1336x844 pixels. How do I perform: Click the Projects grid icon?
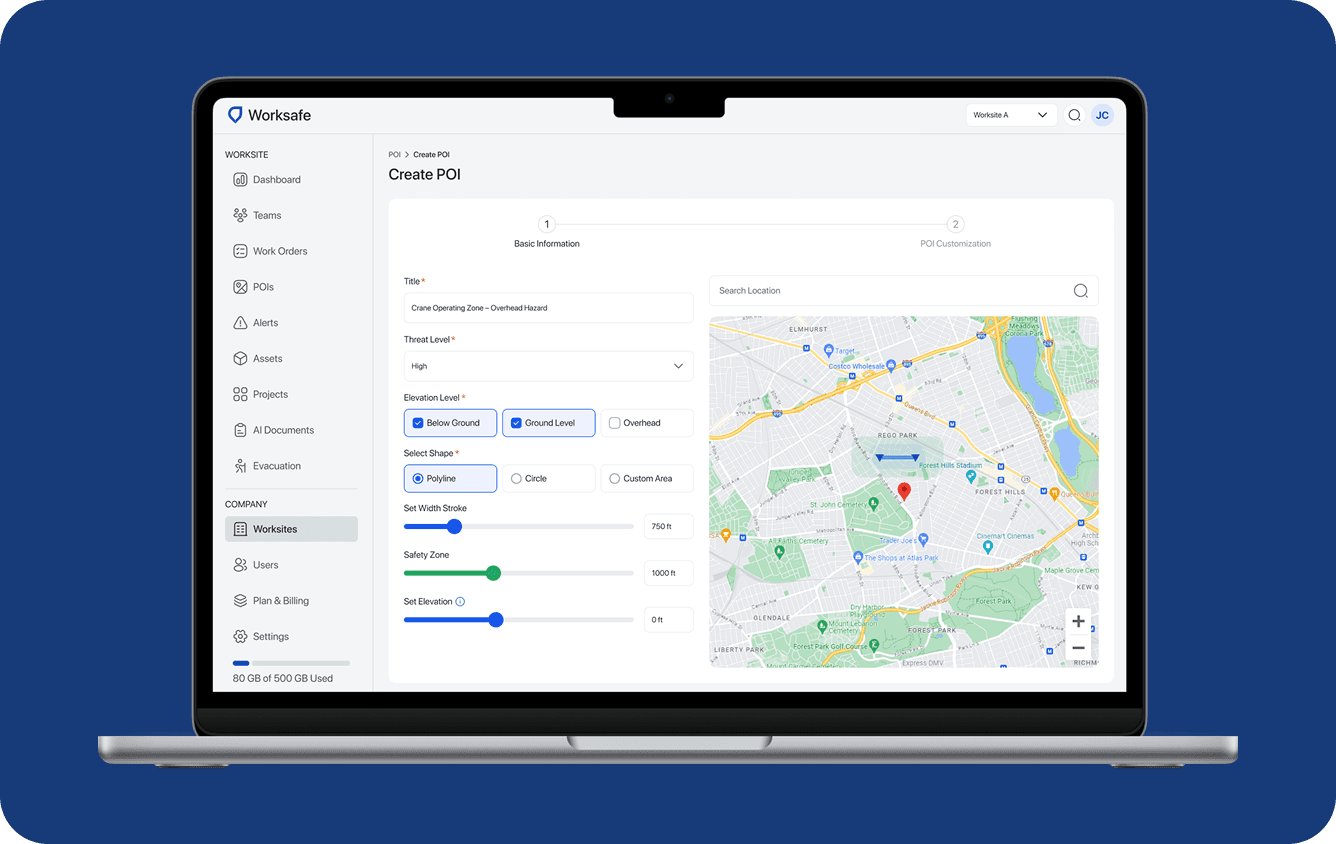[240, 394]
